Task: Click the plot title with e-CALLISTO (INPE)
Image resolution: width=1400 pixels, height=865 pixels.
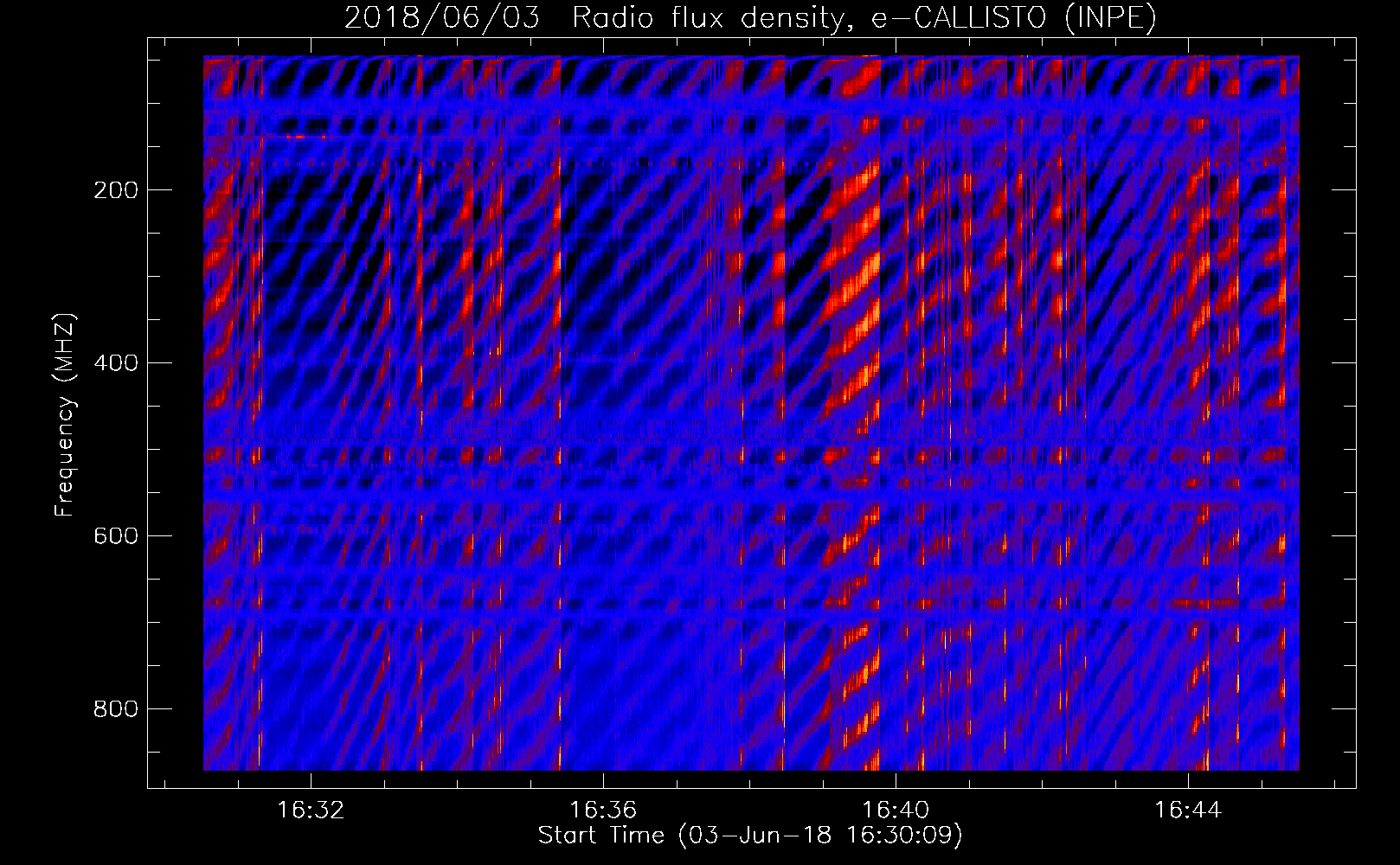Action: point(750,17)
